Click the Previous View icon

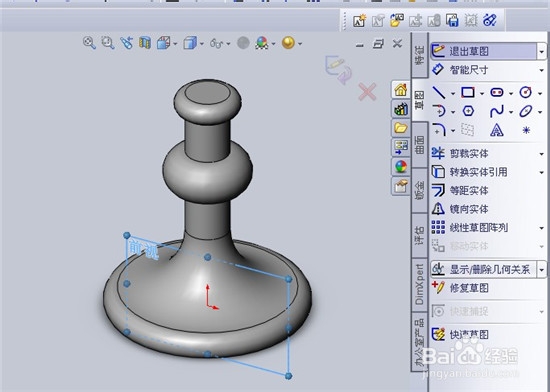point(126,43)
